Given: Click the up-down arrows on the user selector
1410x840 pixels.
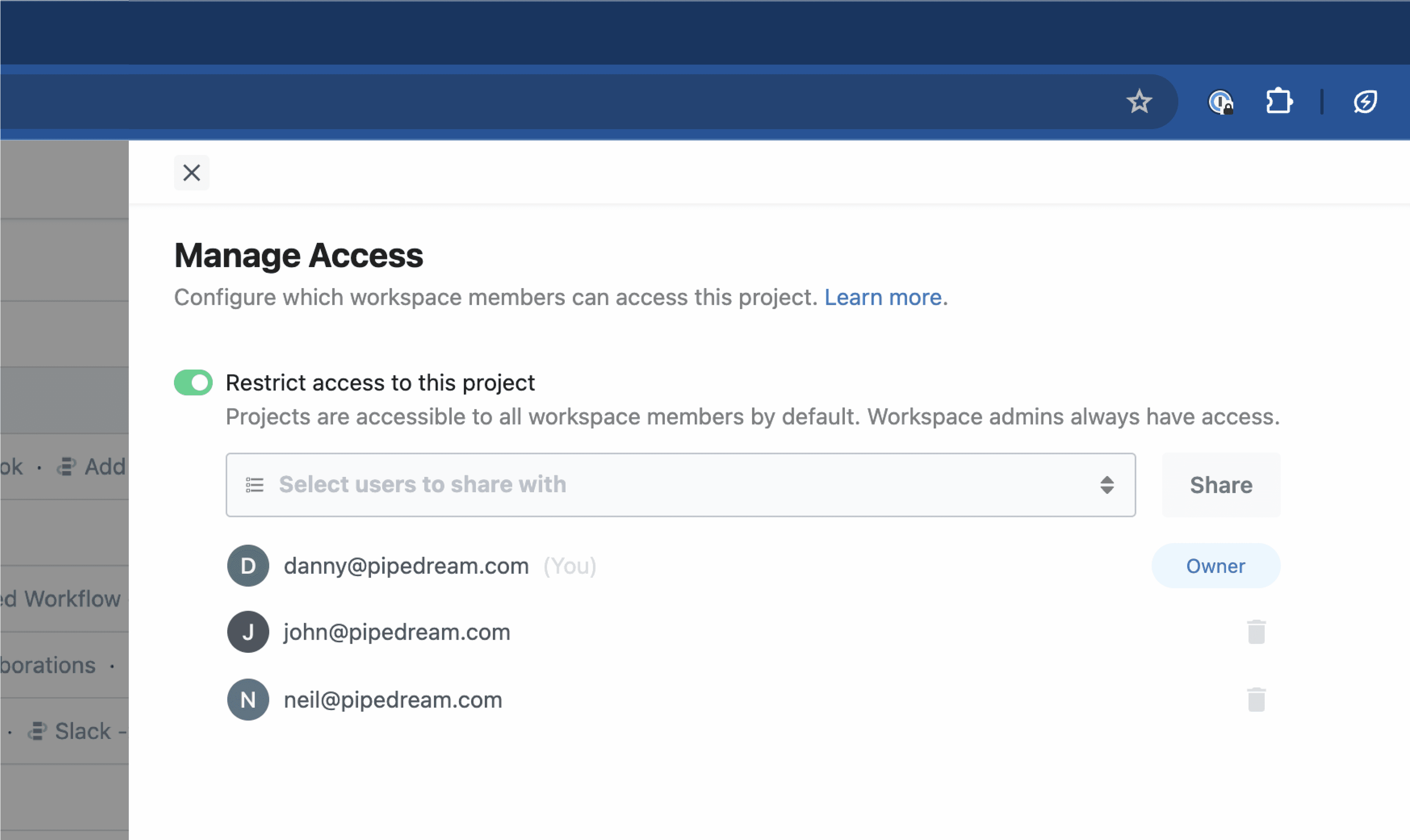Looking at the screenshot, I should (x=1107, y=485).
